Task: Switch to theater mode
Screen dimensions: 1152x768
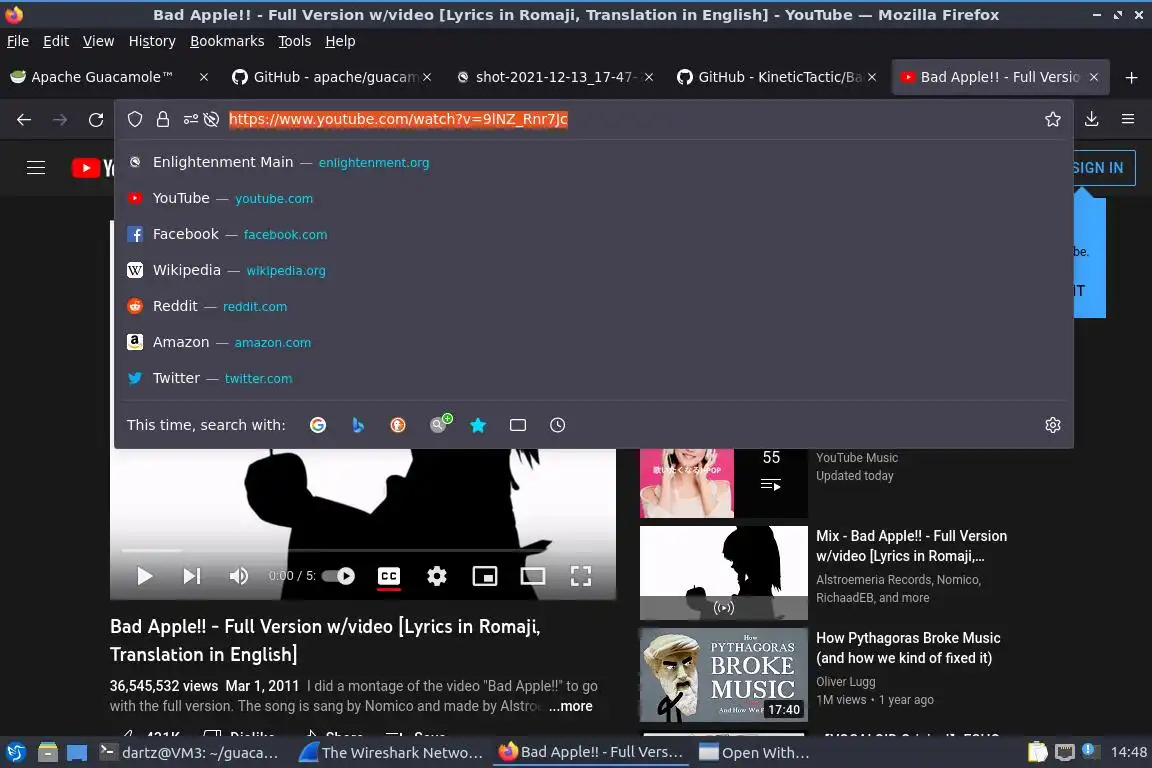Action: tap(533, 576)
